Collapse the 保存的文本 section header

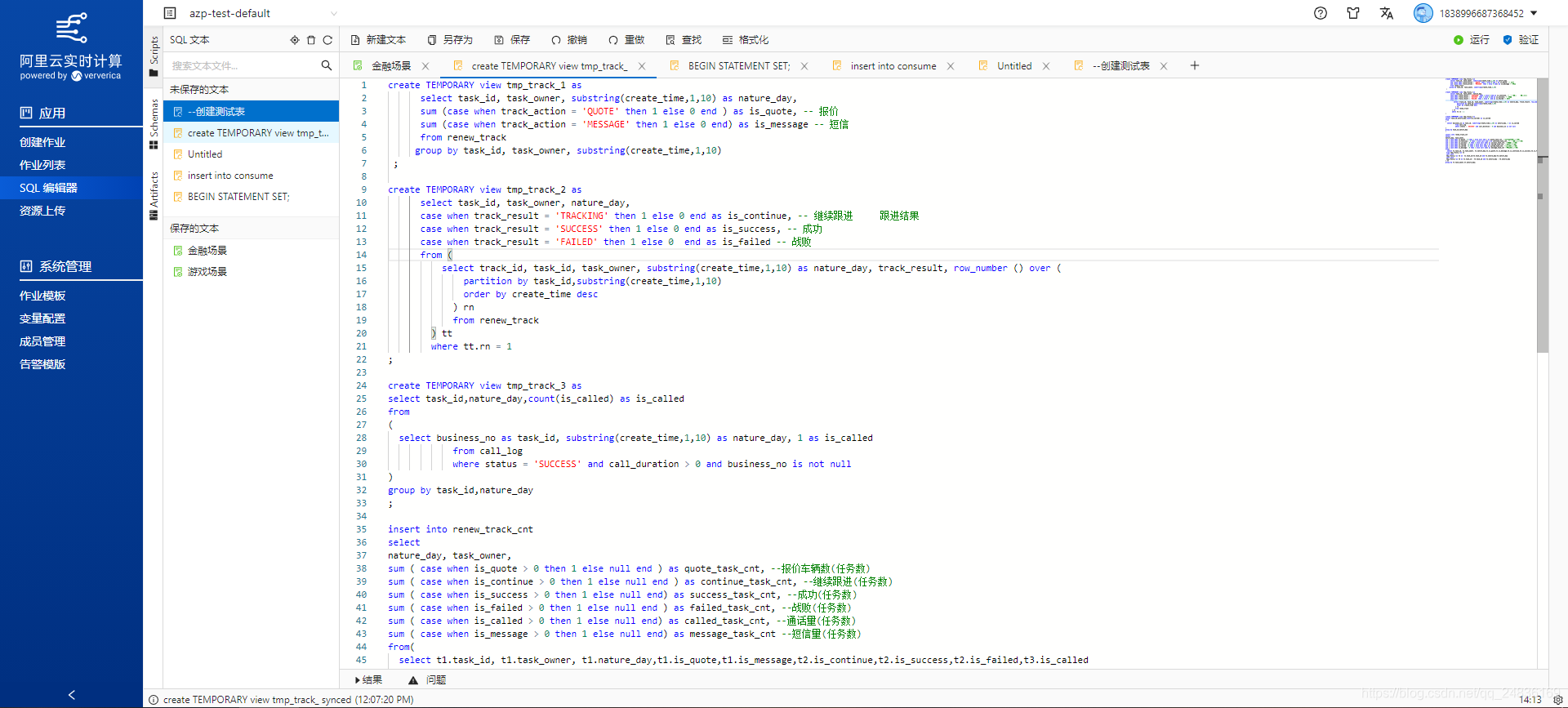click(x=251, y=229)
